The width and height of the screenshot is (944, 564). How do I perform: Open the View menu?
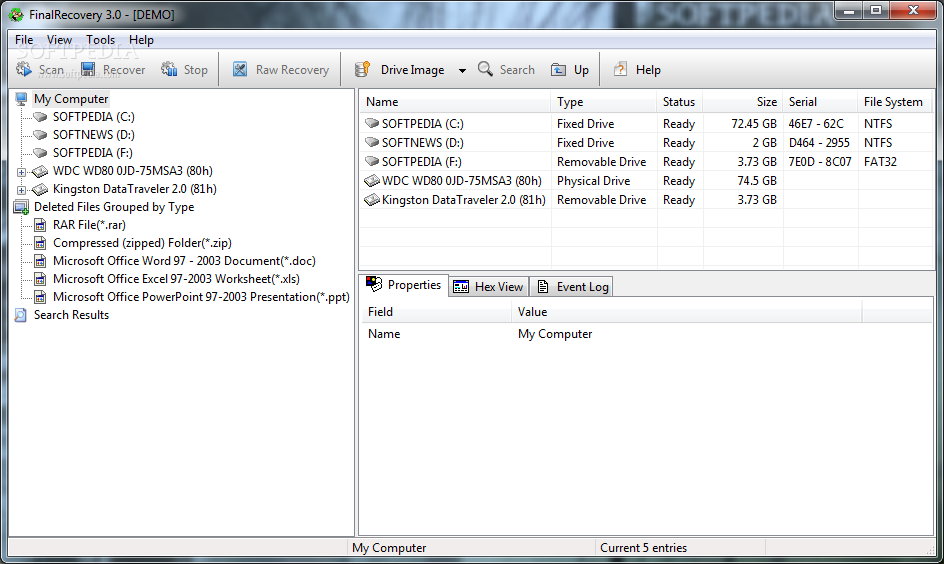point(59,40)
